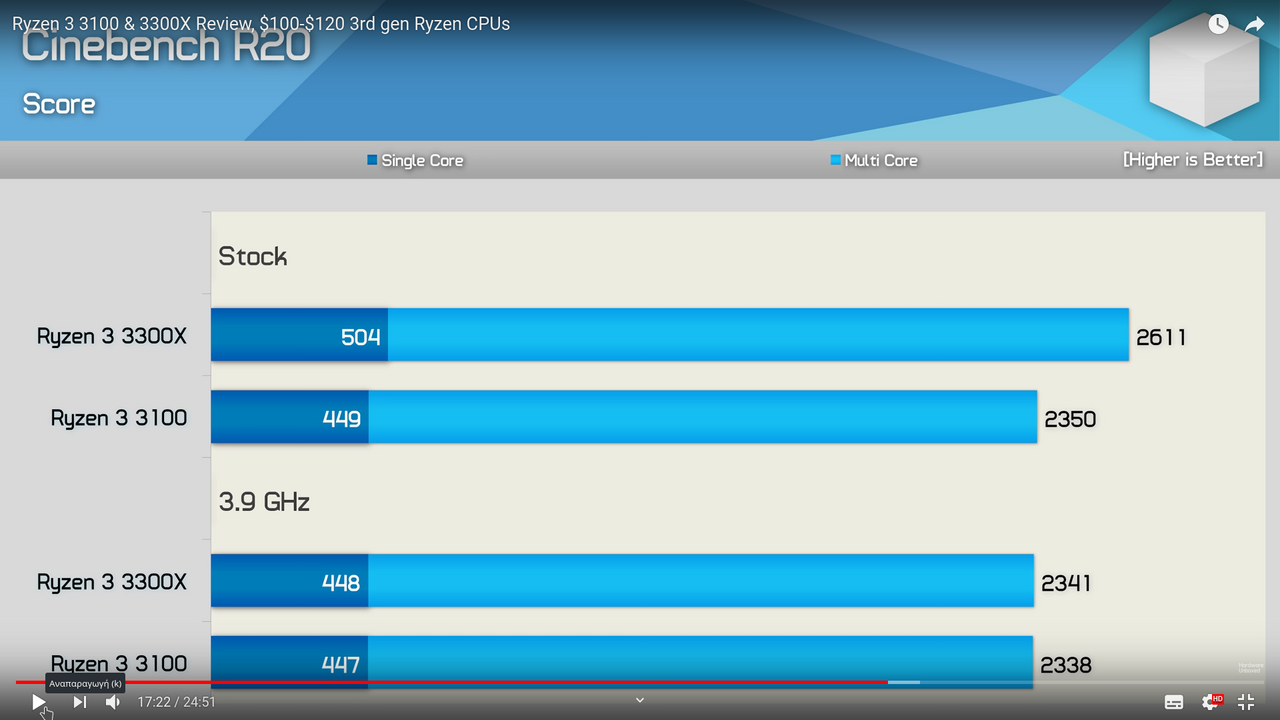Mute the video volume
Screen dimensions: 1280x720
tap(113, 702)
